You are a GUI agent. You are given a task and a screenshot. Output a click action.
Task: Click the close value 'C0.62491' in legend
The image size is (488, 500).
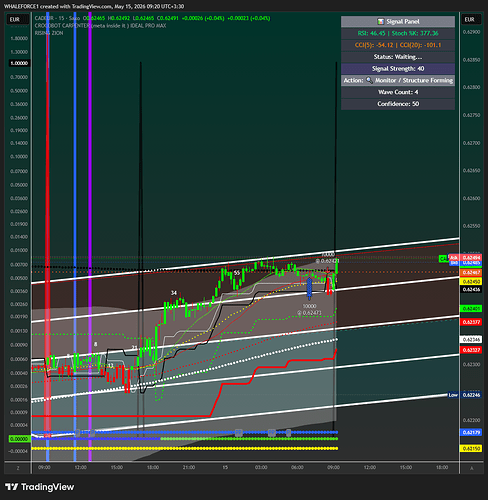168,18
